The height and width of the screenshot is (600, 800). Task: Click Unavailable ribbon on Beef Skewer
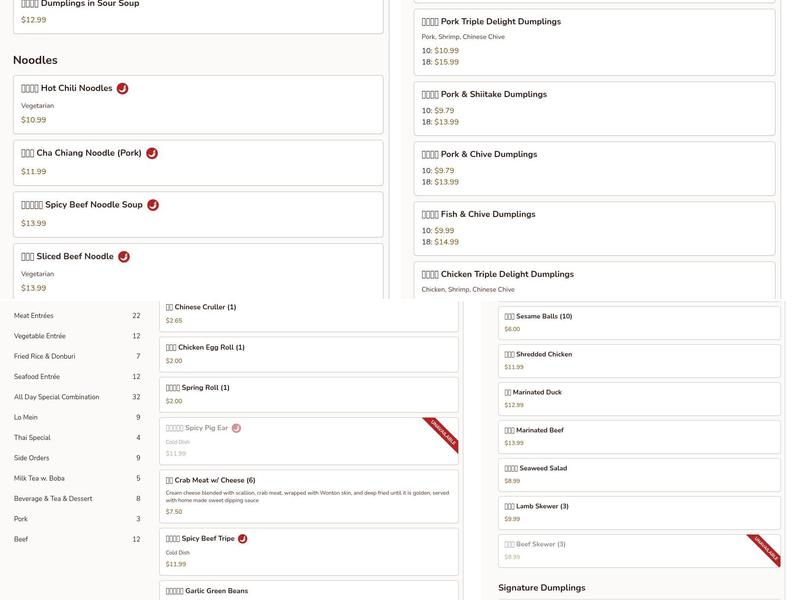pyautogui.click(x=765, y=550)
